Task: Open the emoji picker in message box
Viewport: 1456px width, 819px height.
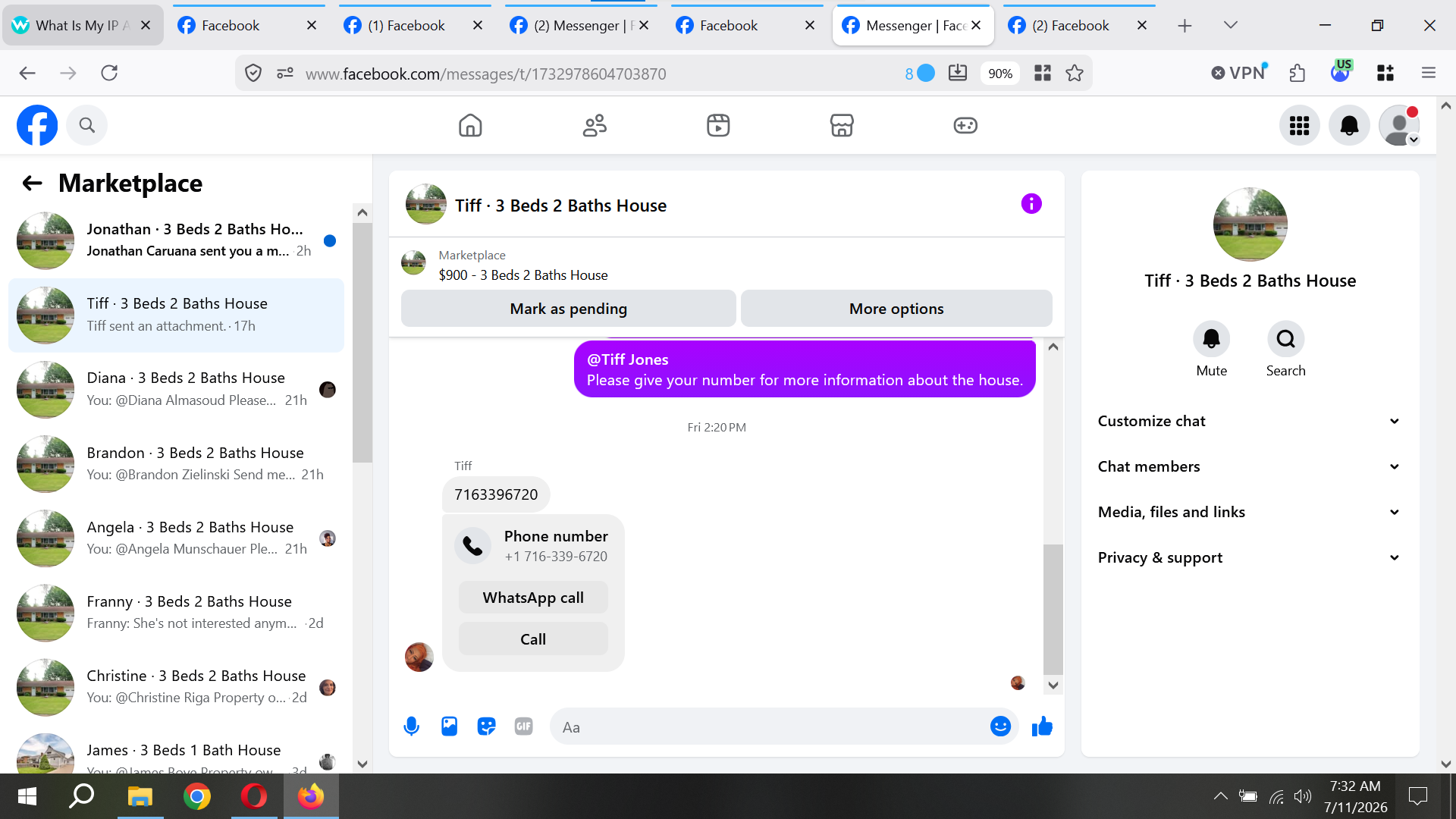Action: click(x=1000, y=726)
